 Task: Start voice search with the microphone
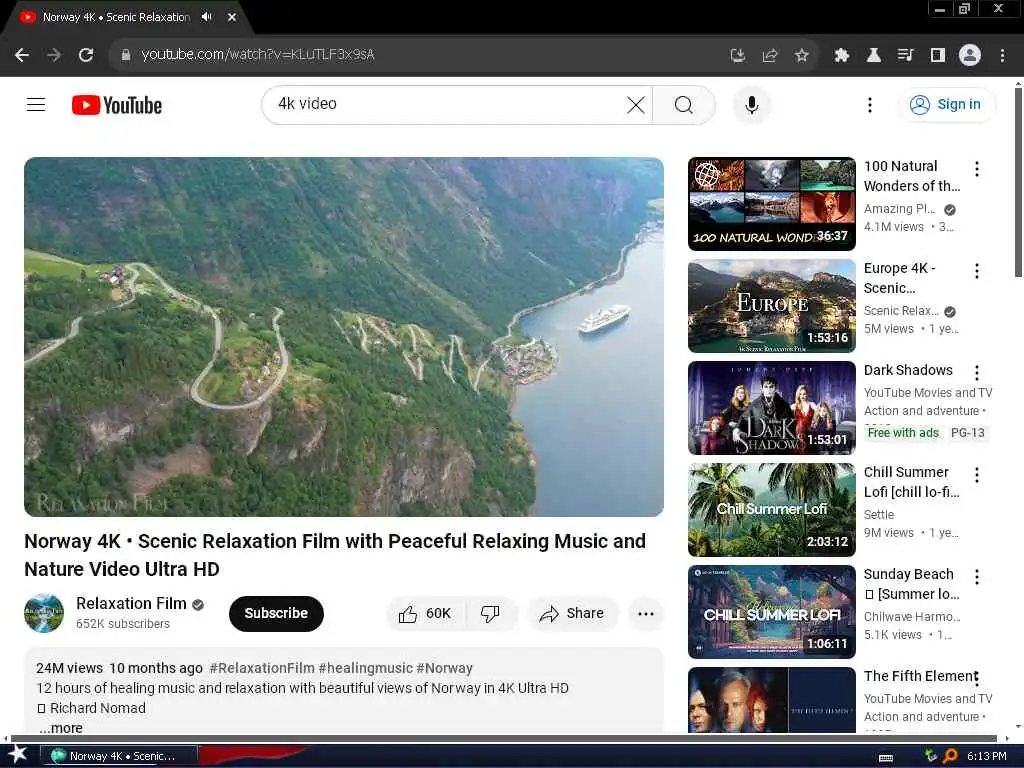[x=752, y=104]
